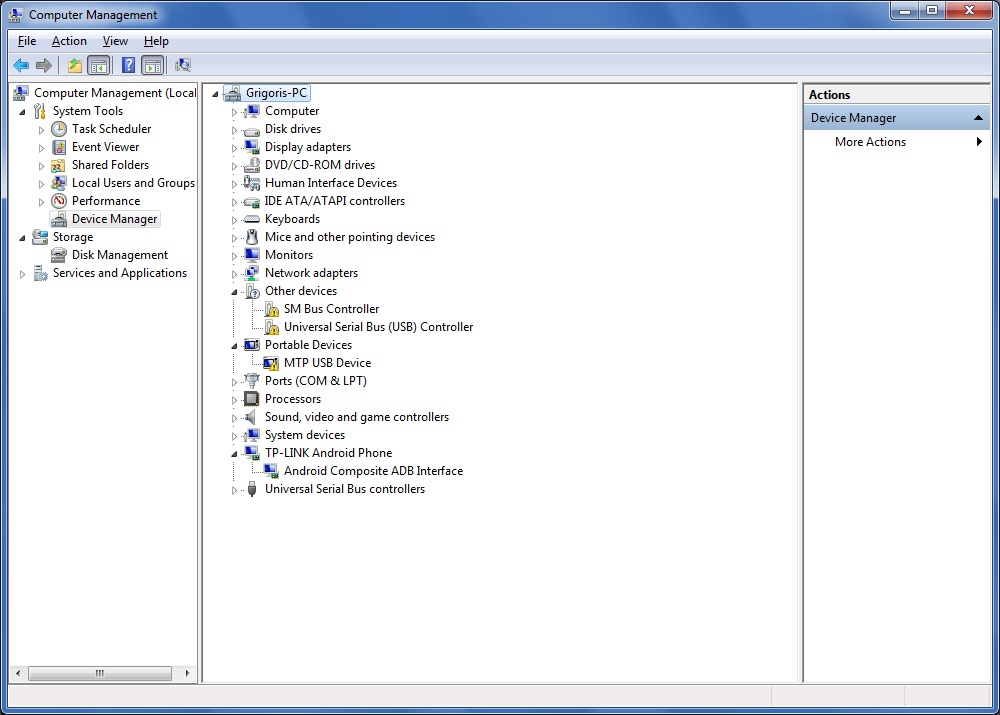Screen dimensions: 1000x715
Task: Click the Up one level folder icon
Action: [74, 66]
